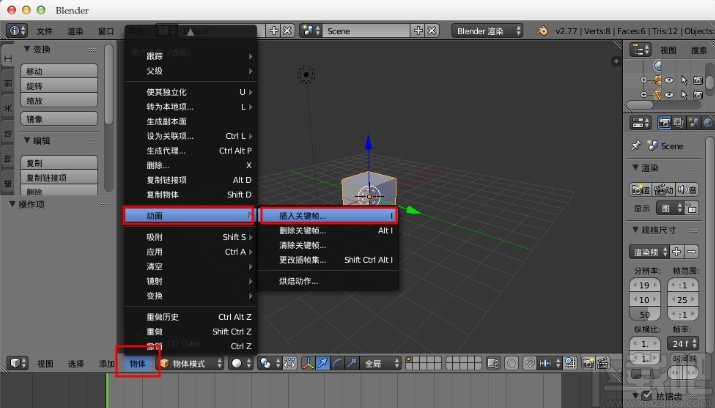Open the 3D view editor type selector
Image resolution: width=715 pixels, height=408 pixels.
(x=18, y=363)
